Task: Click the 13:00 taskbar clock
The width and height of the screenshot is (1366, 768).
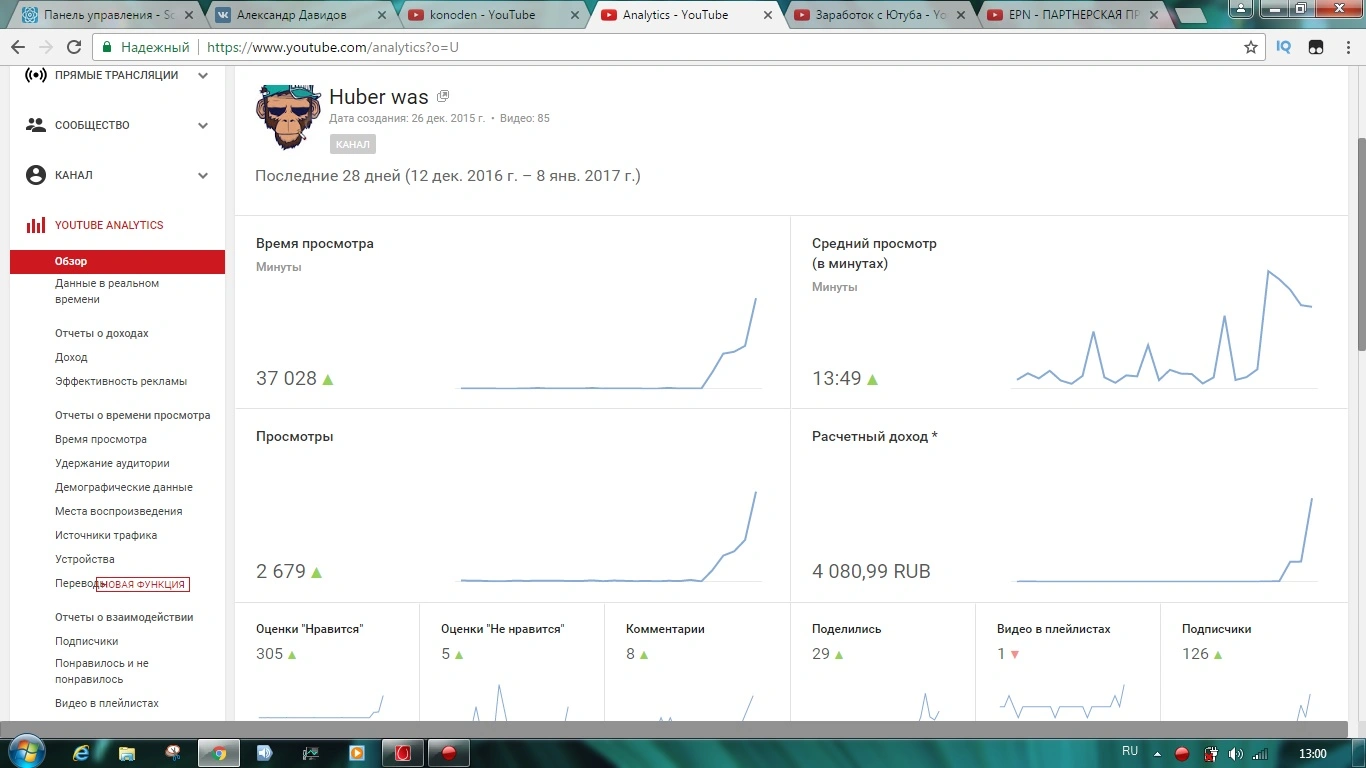Action: [x=1312, y=753]
